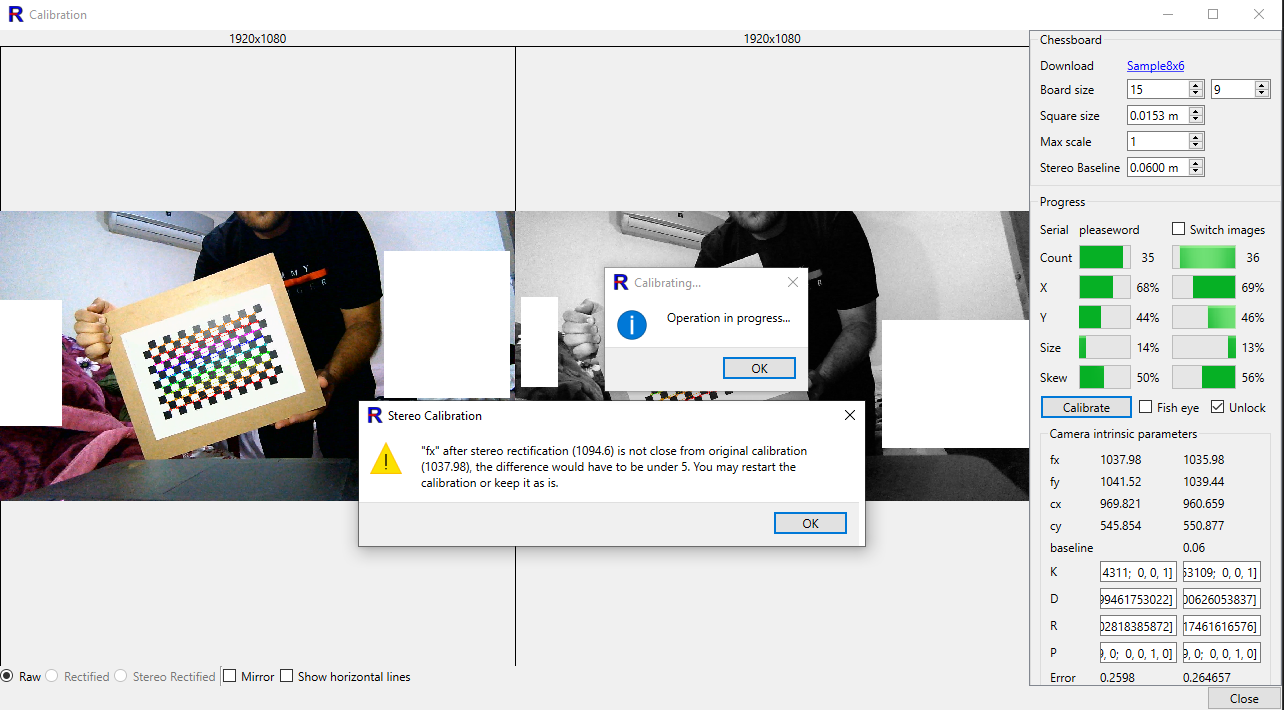Select the Raw radio button
The width and height of the screenshot is (1284, 710).
7,676
